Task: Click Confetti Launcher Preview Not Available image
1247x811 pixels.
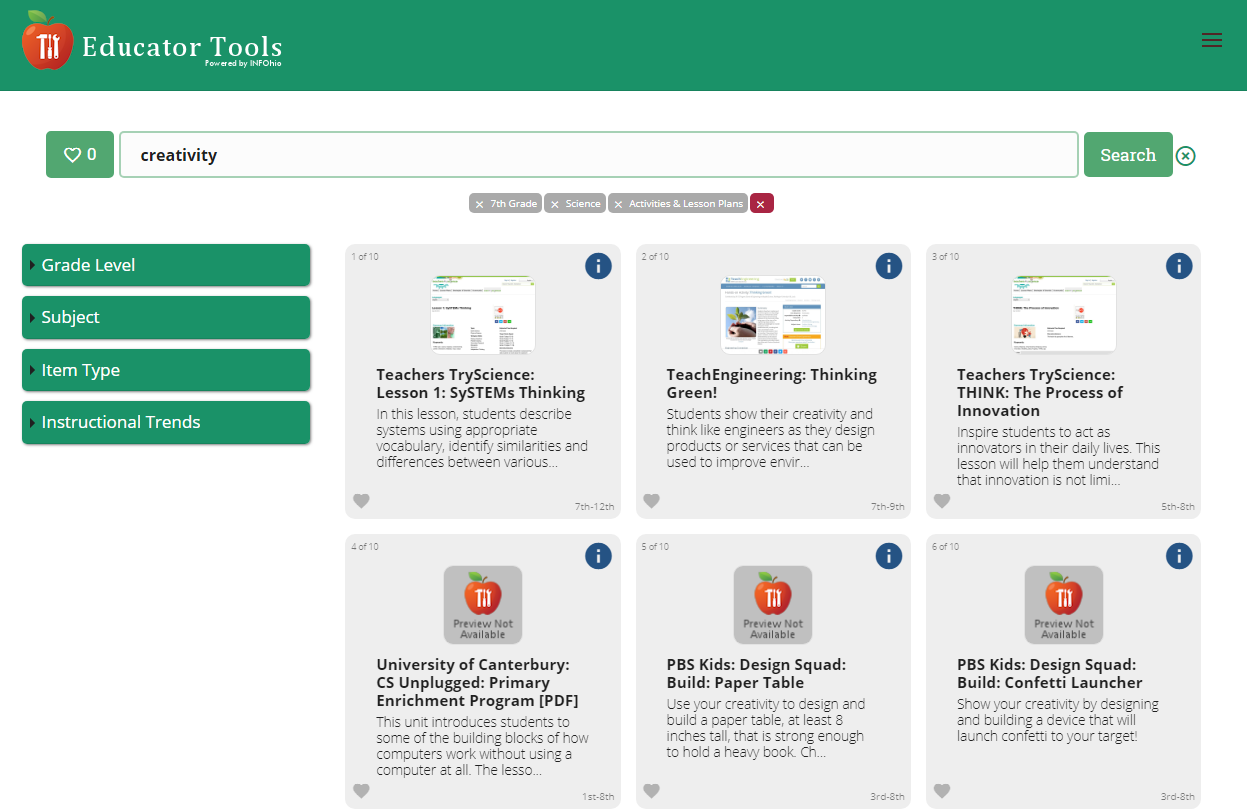Action: pyautogui.click(x=1064, y=604)
